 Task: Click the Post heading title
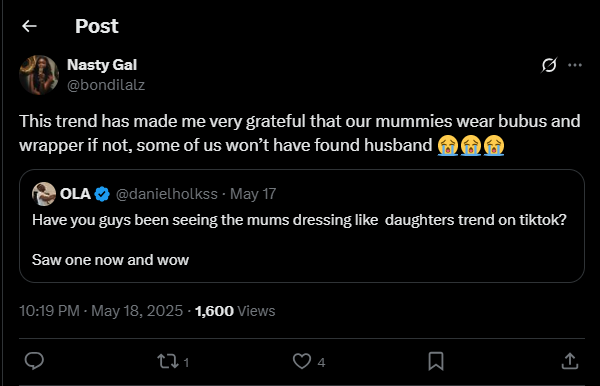tap(97, 26)
